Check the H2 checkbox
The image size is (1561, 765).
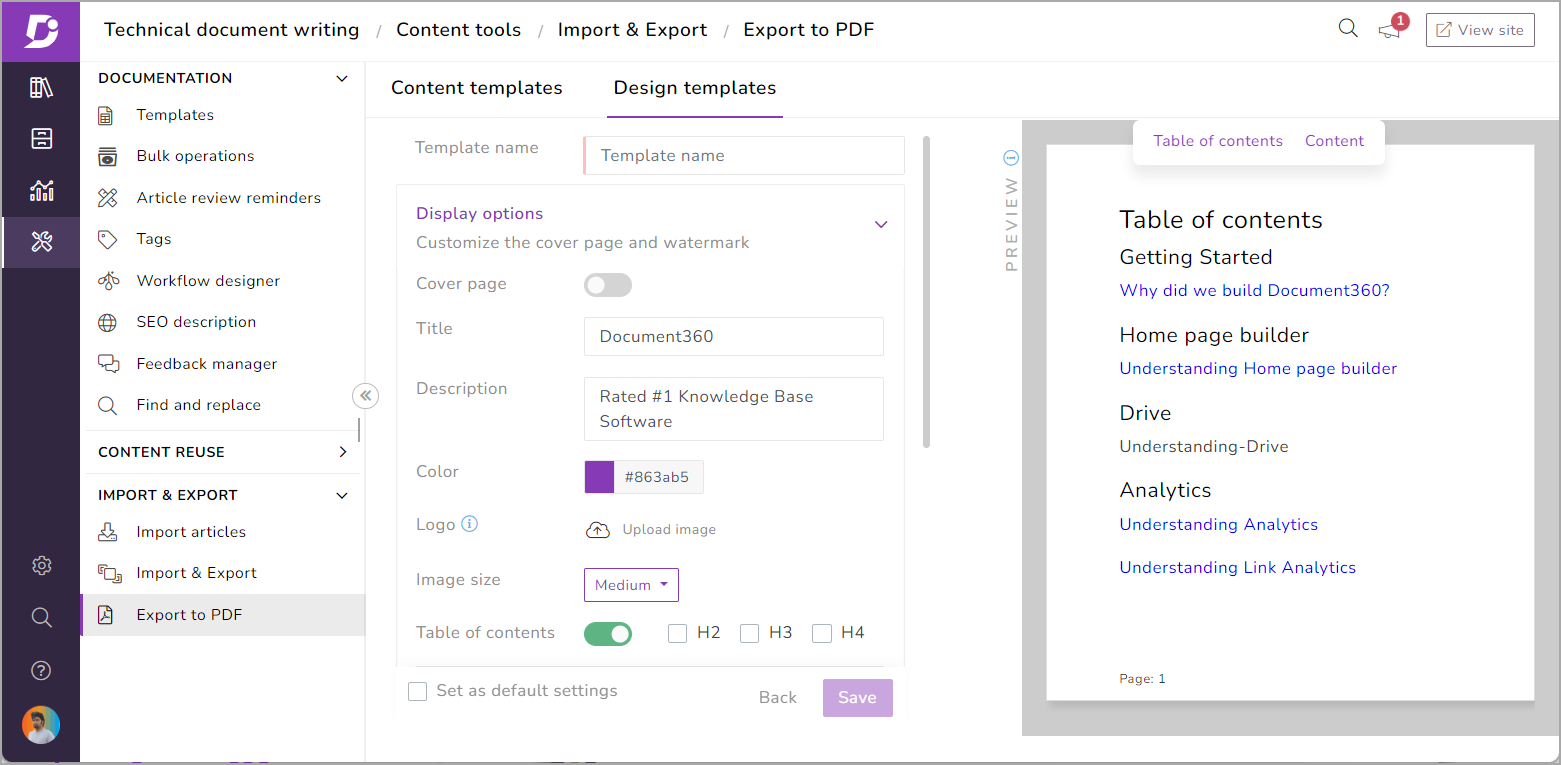[x=677, y=633]
